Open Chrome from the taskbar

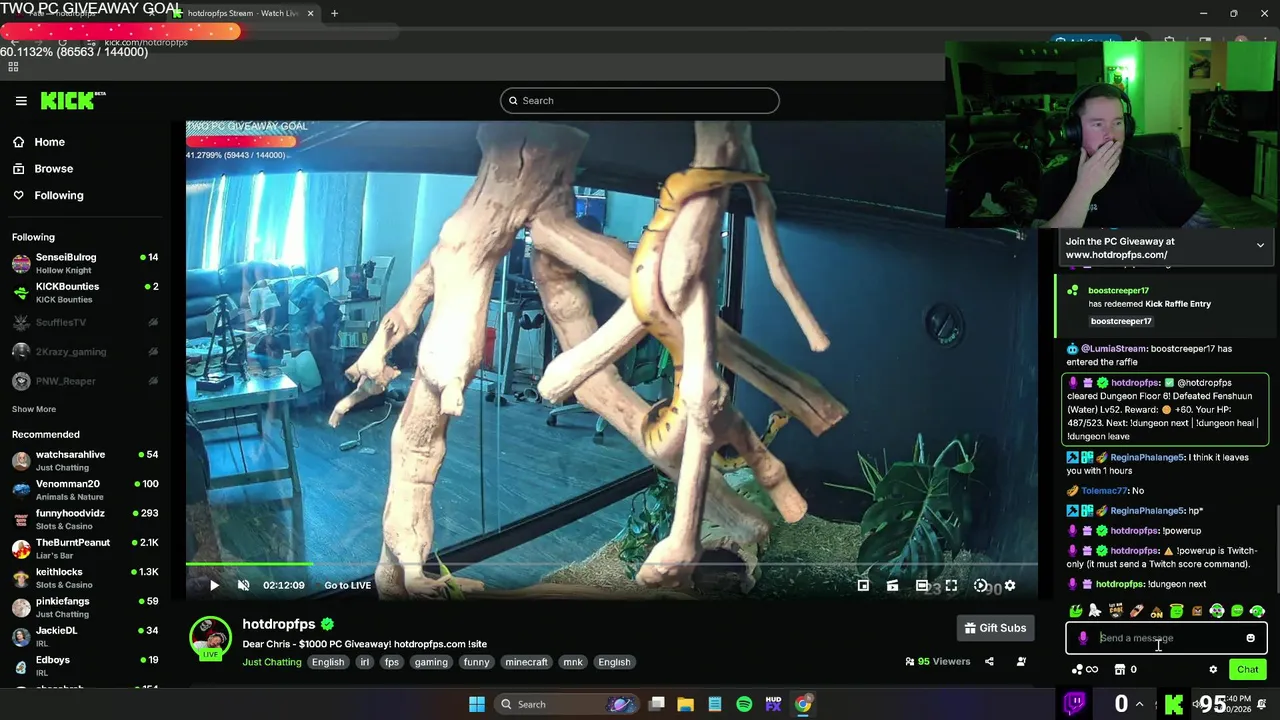point(803,704)
